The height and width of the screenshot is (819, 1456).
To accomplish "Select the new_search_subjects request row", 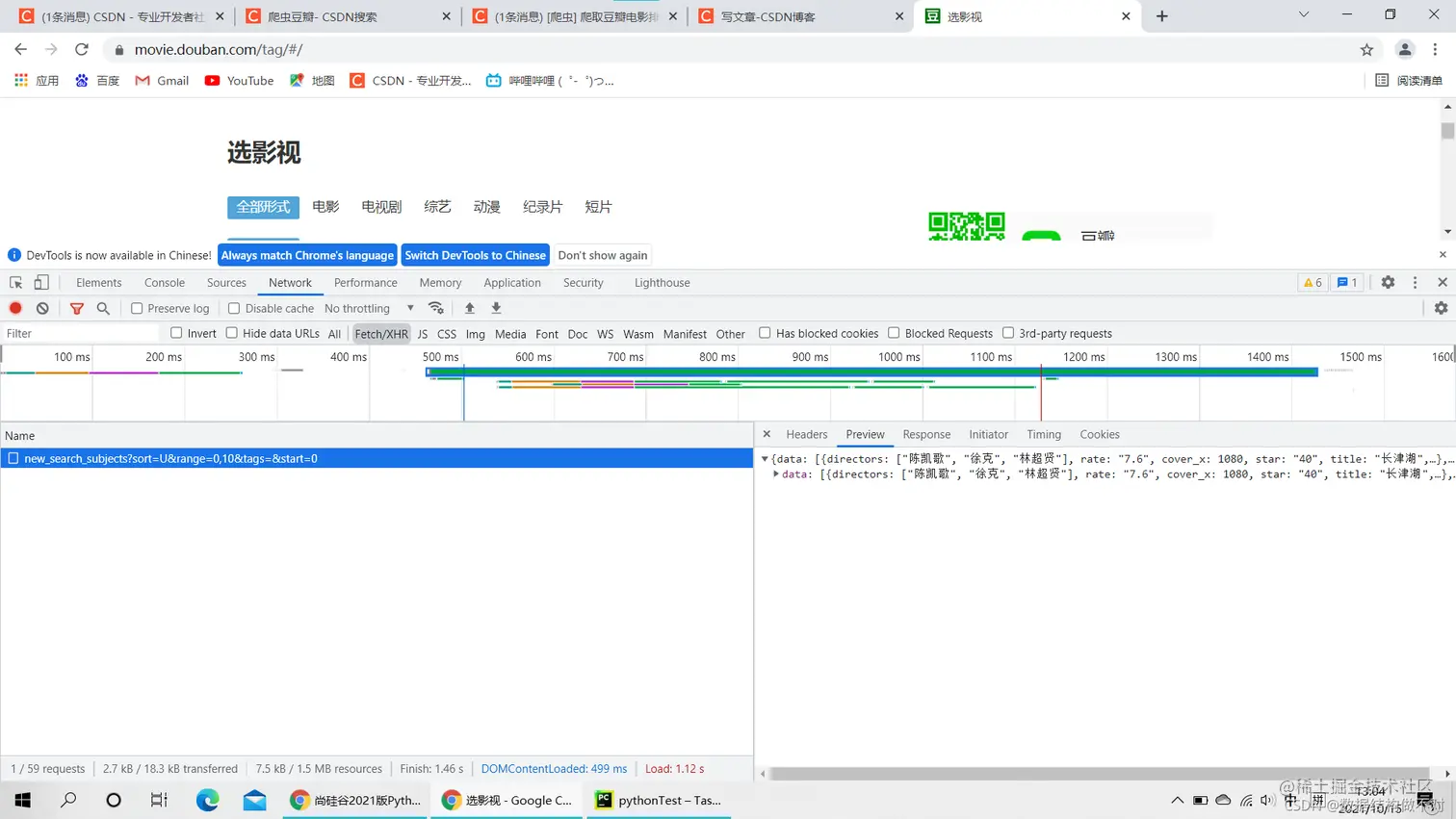I will tap(377, 458).
